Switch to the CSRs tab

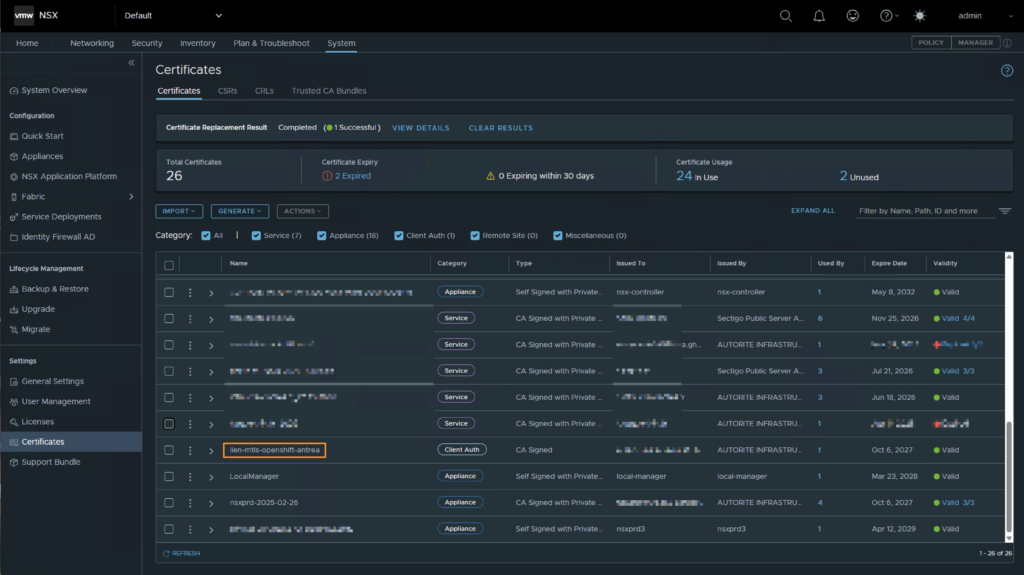click(x=227, y=91)
